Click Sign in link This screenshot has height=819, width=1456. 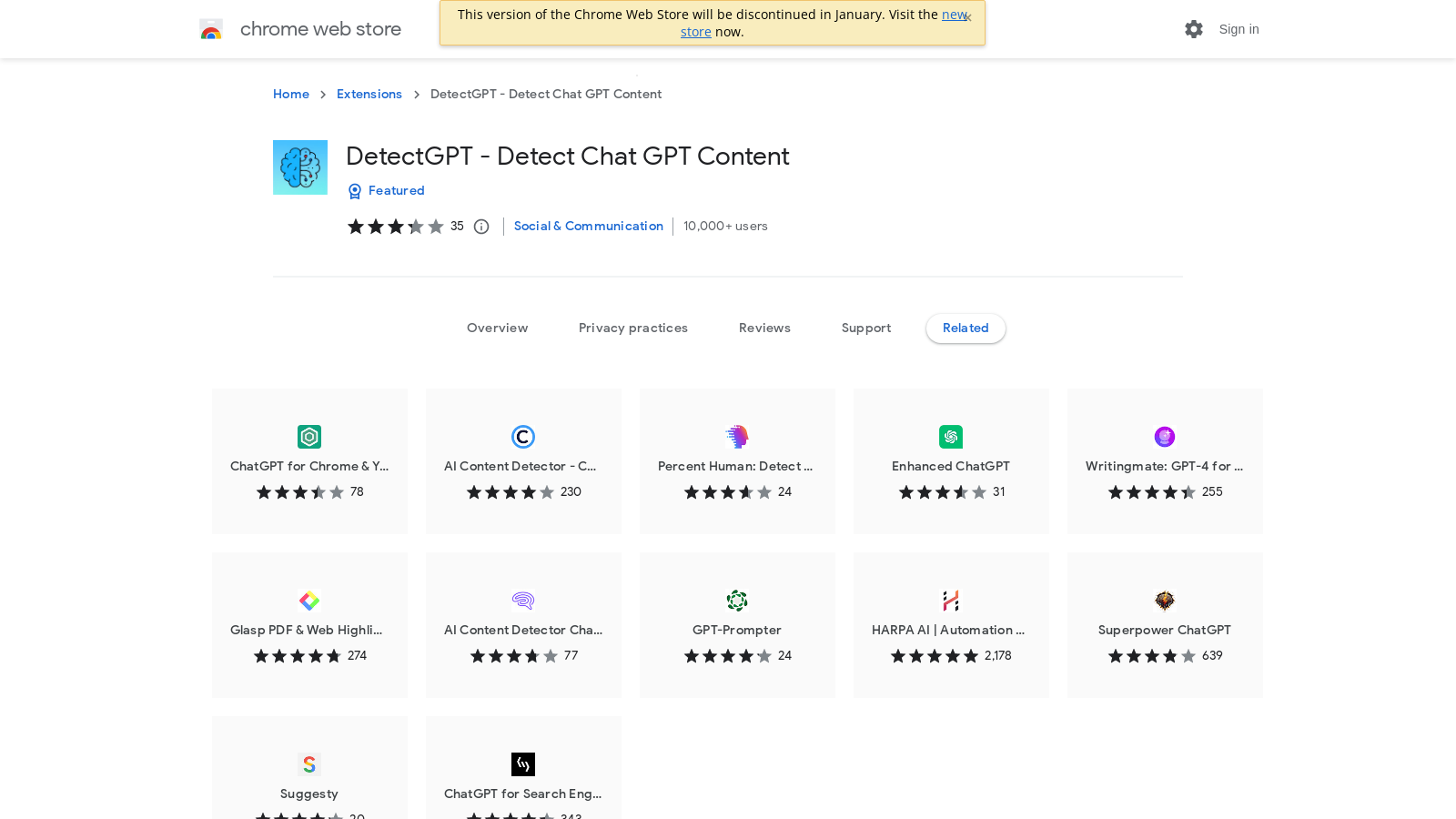tap(1239, 29)
